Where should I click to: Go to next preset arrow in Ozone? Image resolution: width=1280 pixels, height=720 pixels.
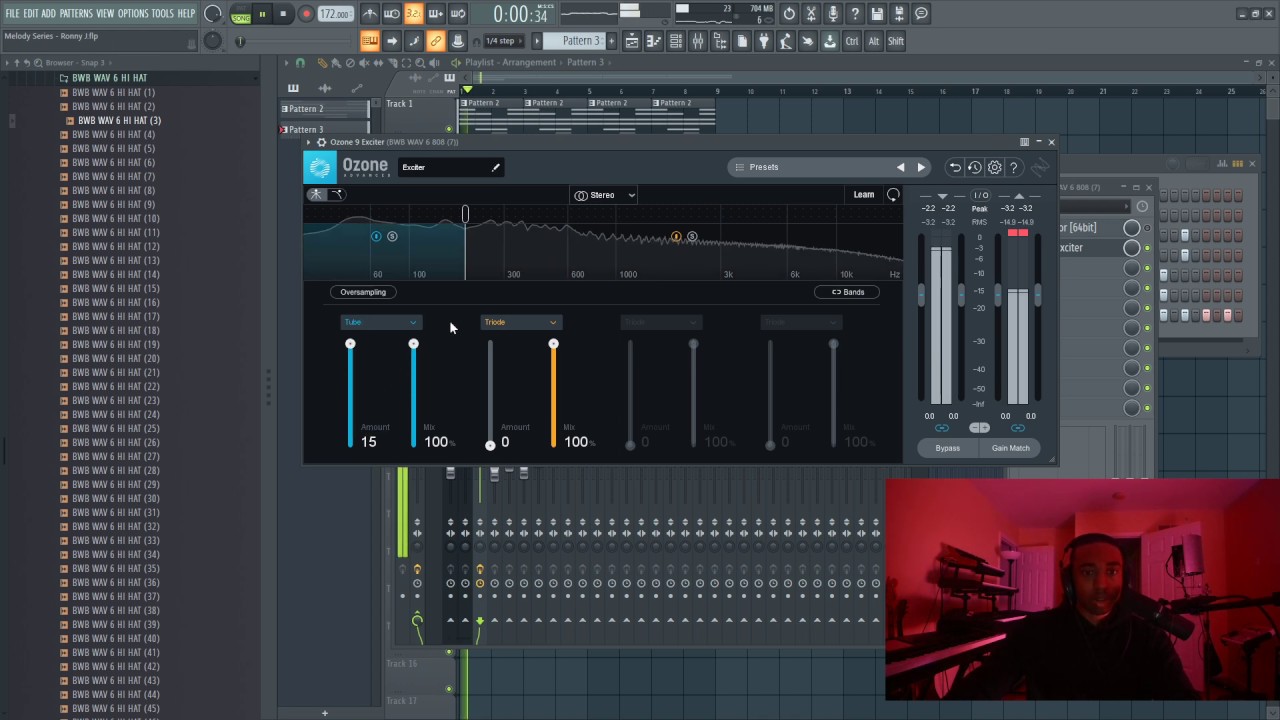click(x=921, y=167)
